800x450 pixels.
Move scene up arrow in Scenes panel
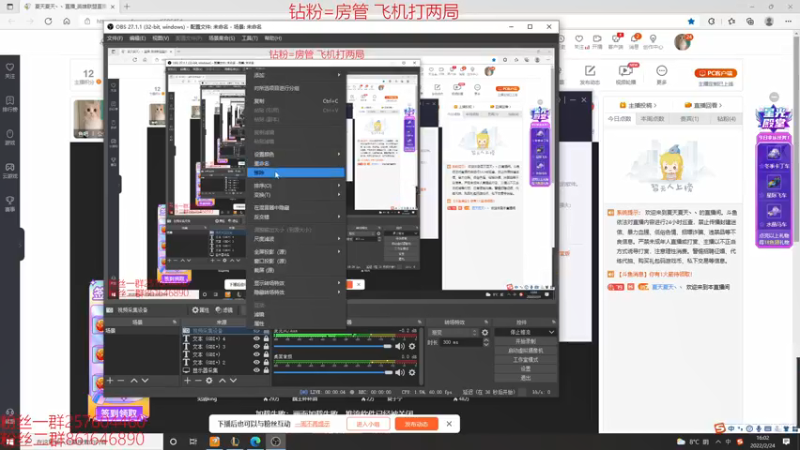pyautogui.click(x=134, y=381)
